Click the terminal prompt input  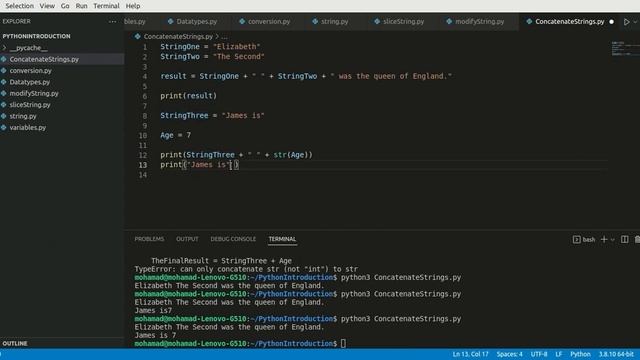click(x=343, y=343)
